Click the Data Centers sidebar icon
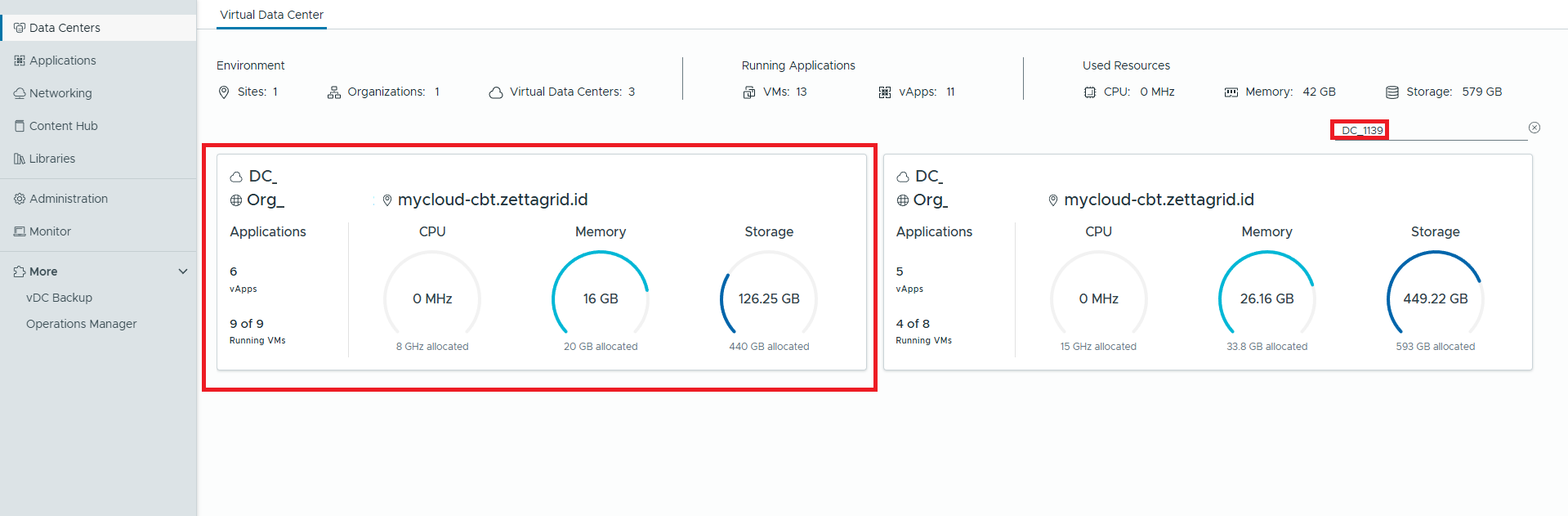Viewport: 1568px width, 516px height. tap(20, 28)
